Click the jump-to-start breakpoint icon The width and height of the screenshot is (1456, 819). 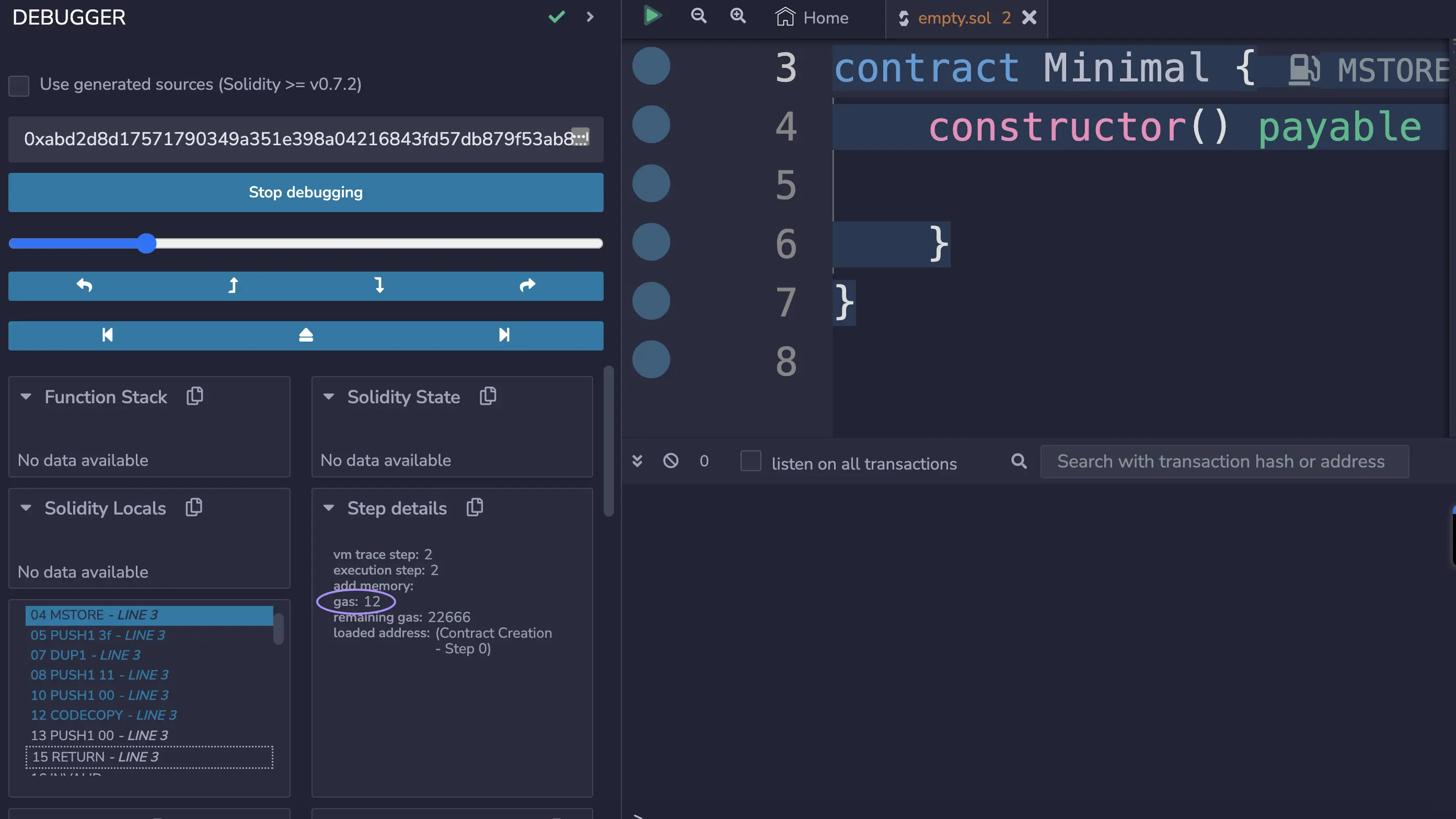tap(108, 335)
